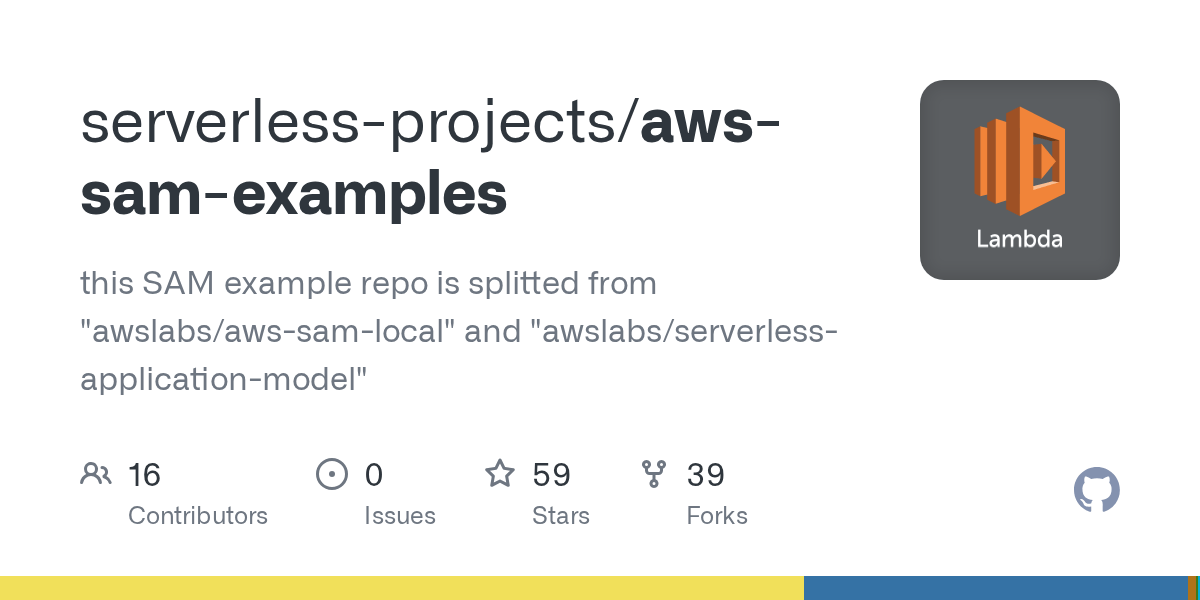Viewport: 1200px width, 600px height.
Task: Open the aws-sam-examples repository title
Action: click(431, 160)
